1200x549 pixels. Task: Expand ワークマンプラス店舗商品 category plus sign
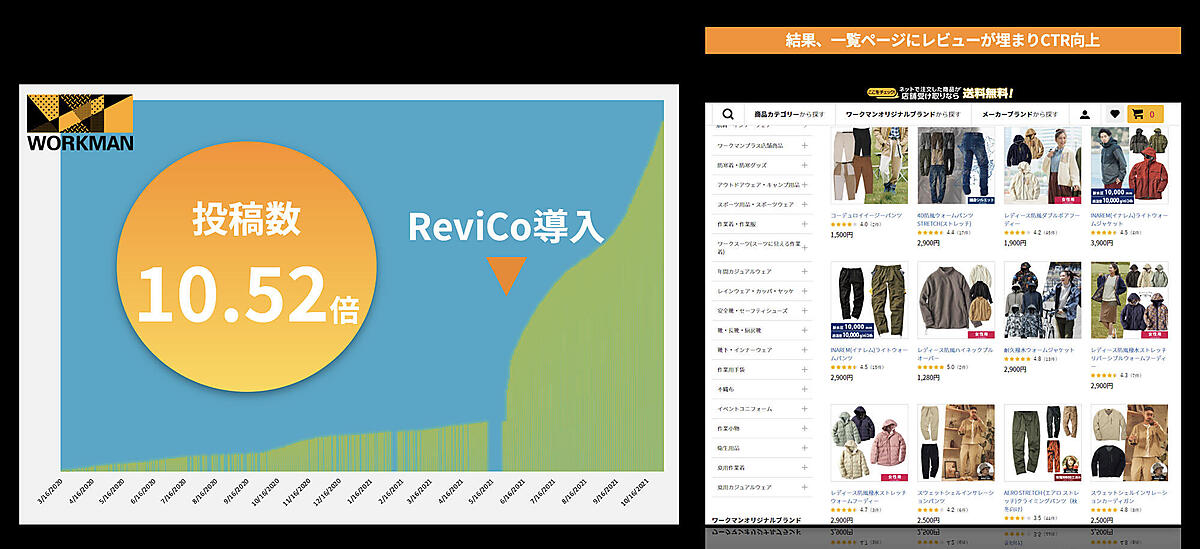804,146
